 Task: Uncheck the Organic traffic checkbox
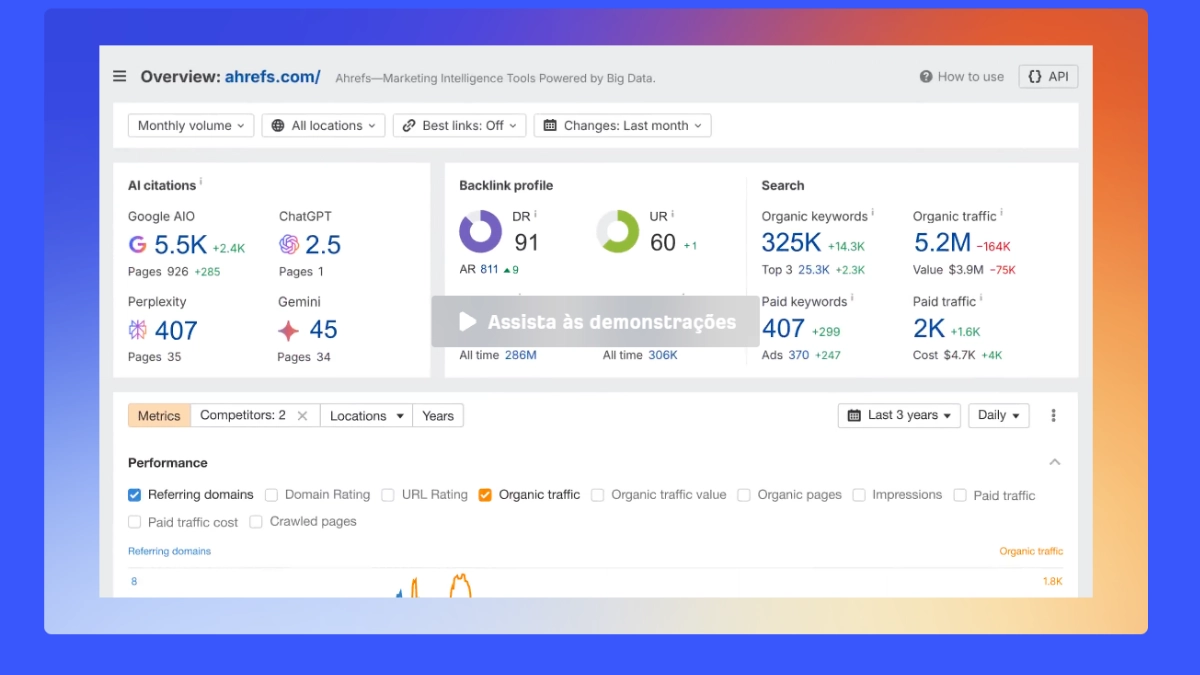coord(485,495)
